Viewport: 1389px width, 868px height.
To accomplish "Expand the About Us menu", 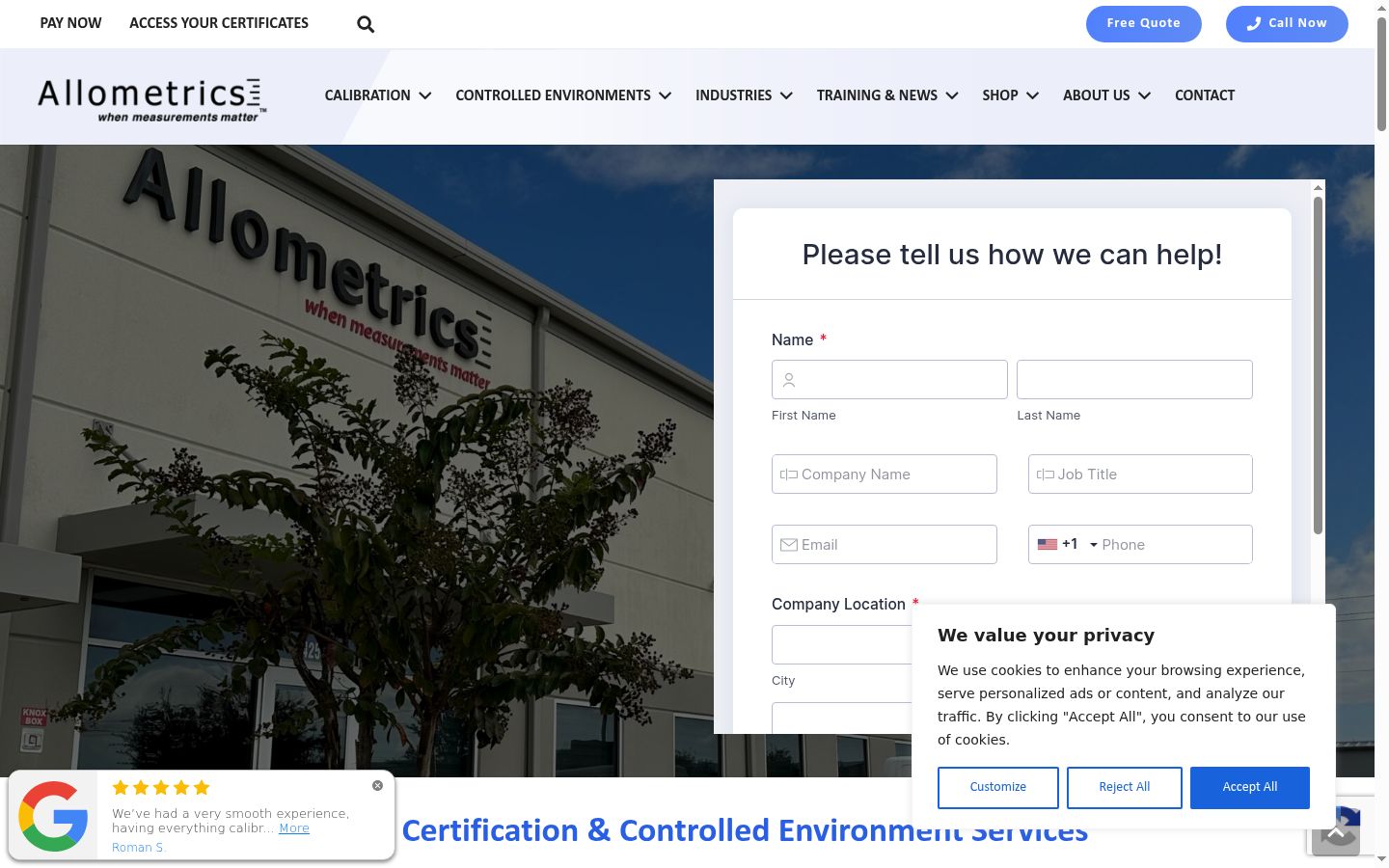I will click(1106, 95).
